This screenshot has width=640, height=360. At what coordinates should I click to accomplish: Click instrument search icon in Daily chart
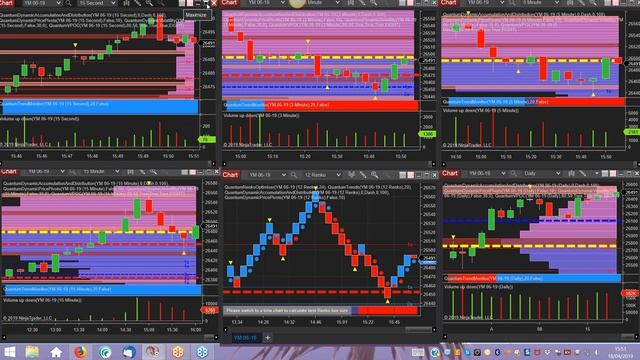click(x=513, y=173)
